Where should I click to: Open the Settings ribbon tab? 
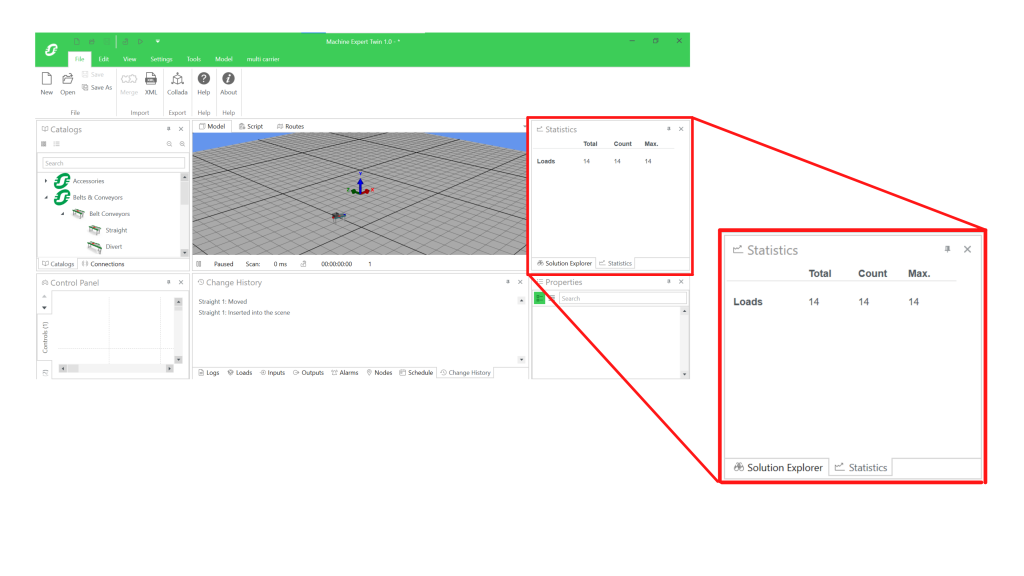(161, 59)
